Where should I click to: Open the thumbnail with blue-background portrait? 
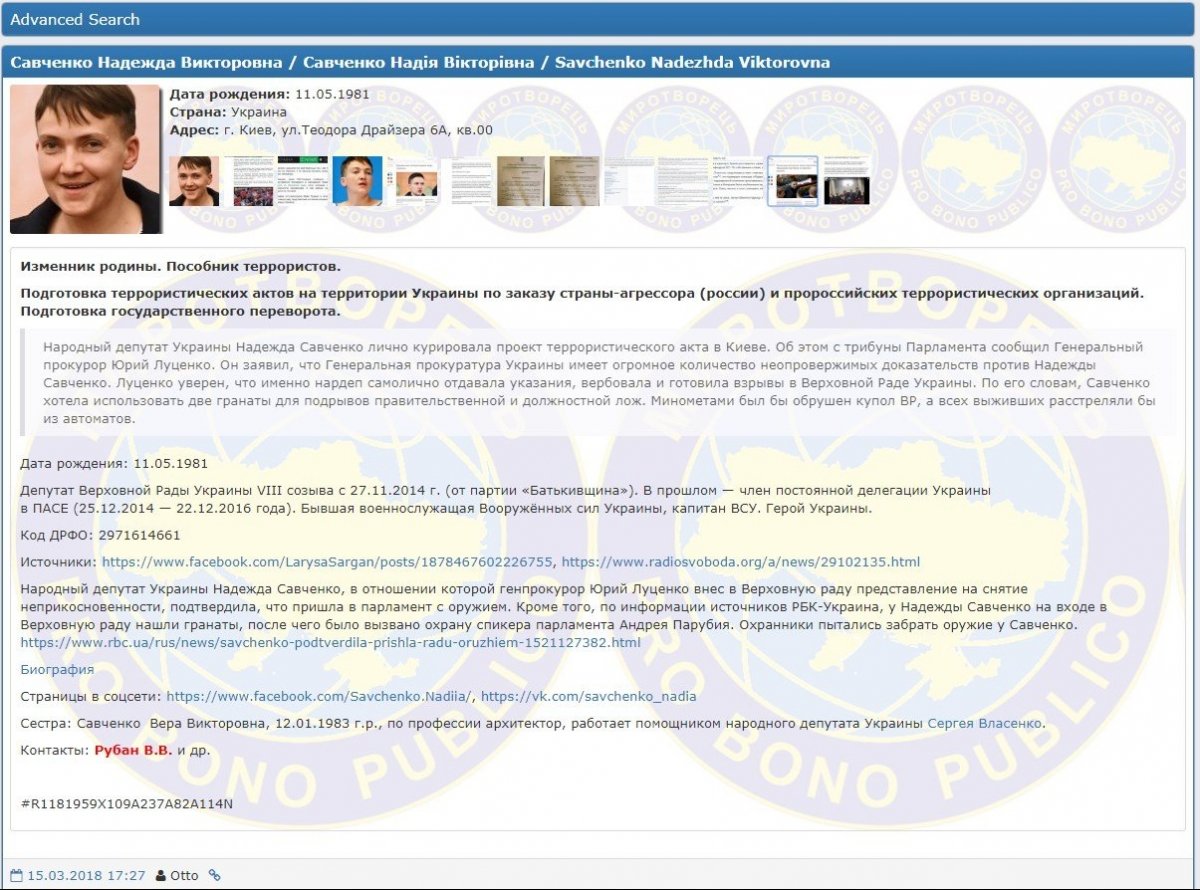(357, 181)
